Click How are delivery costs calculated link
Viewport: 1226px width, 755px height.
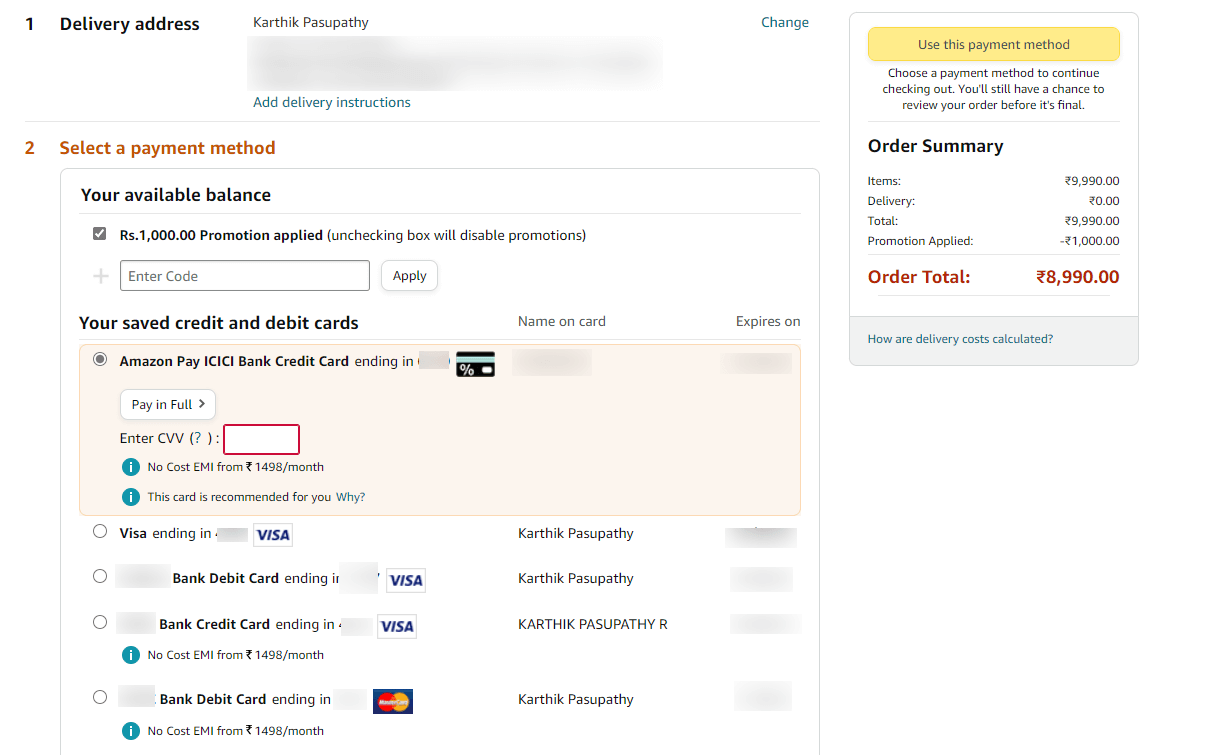[959, 338]
